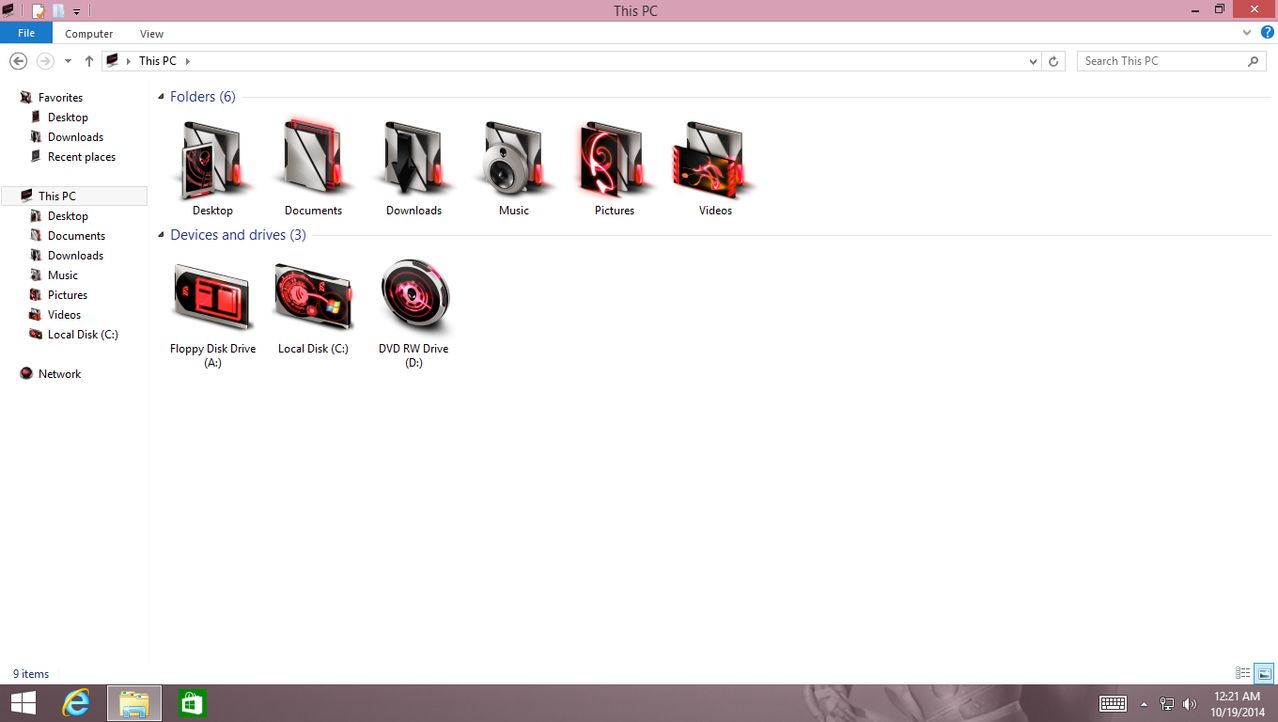
Task: Select the Floppy Disk Drive (A:) icon
Action: [212, 298]
